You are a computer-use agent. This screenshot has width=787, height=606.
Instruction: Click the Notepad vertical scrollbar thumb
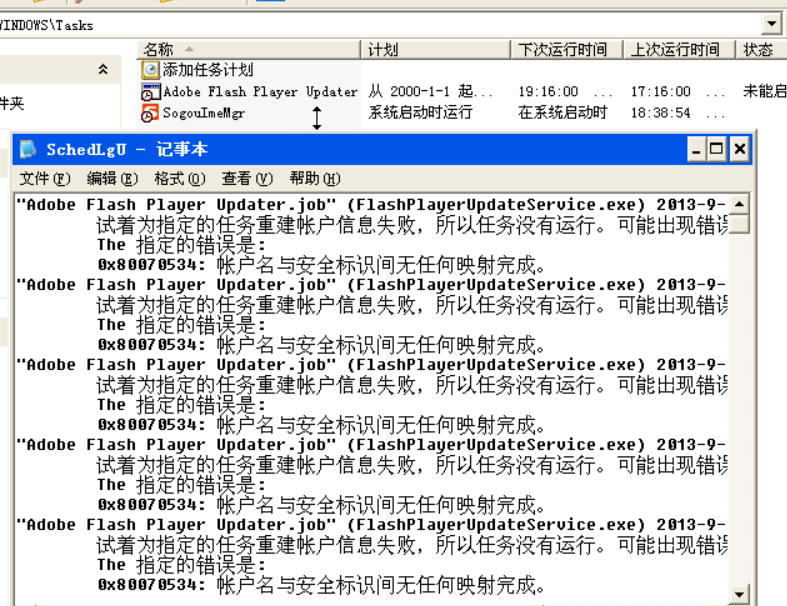click(x=739, y=223)
